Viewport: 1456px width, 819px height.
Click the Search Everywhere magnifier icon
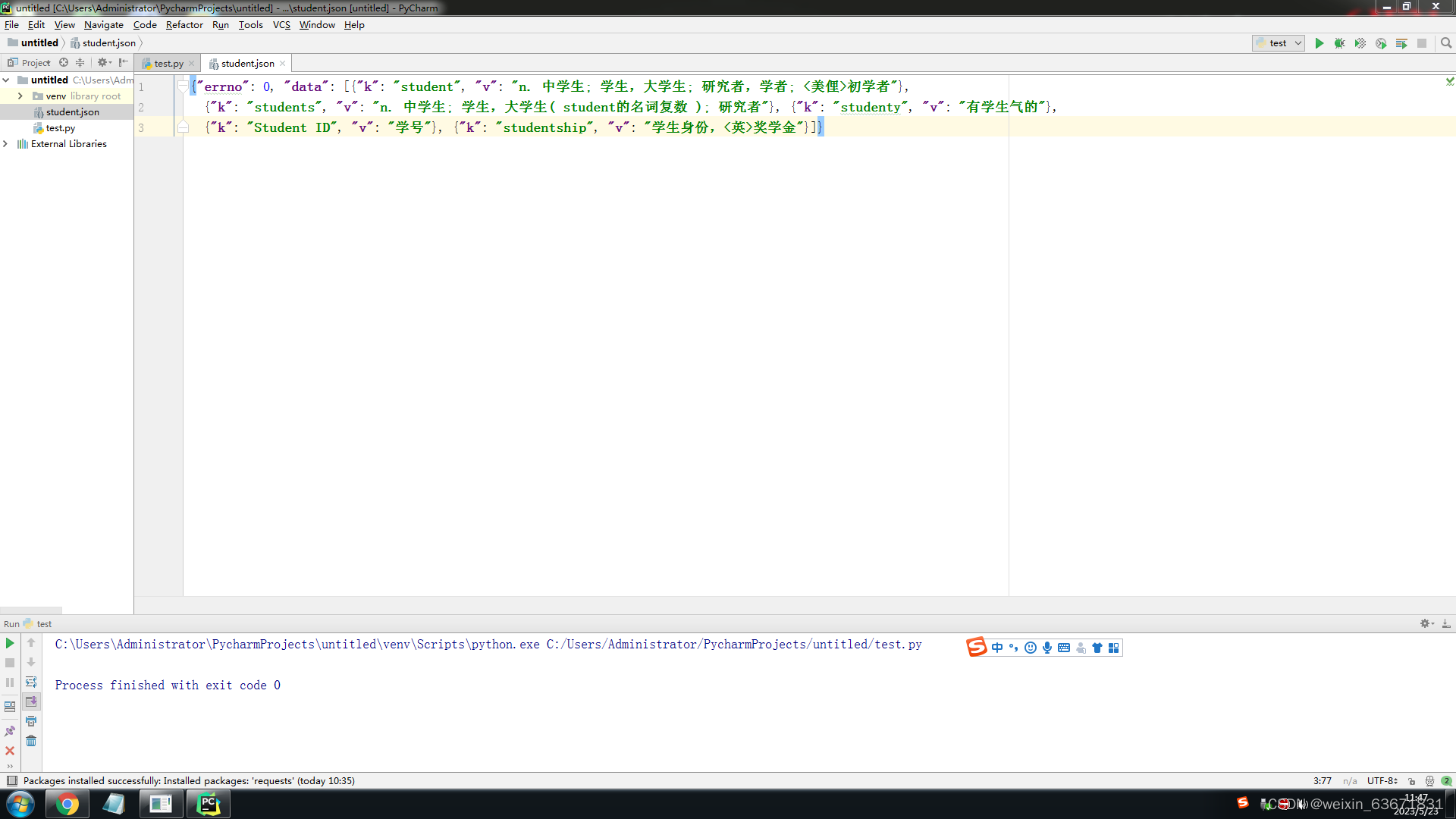[1446, 43]
